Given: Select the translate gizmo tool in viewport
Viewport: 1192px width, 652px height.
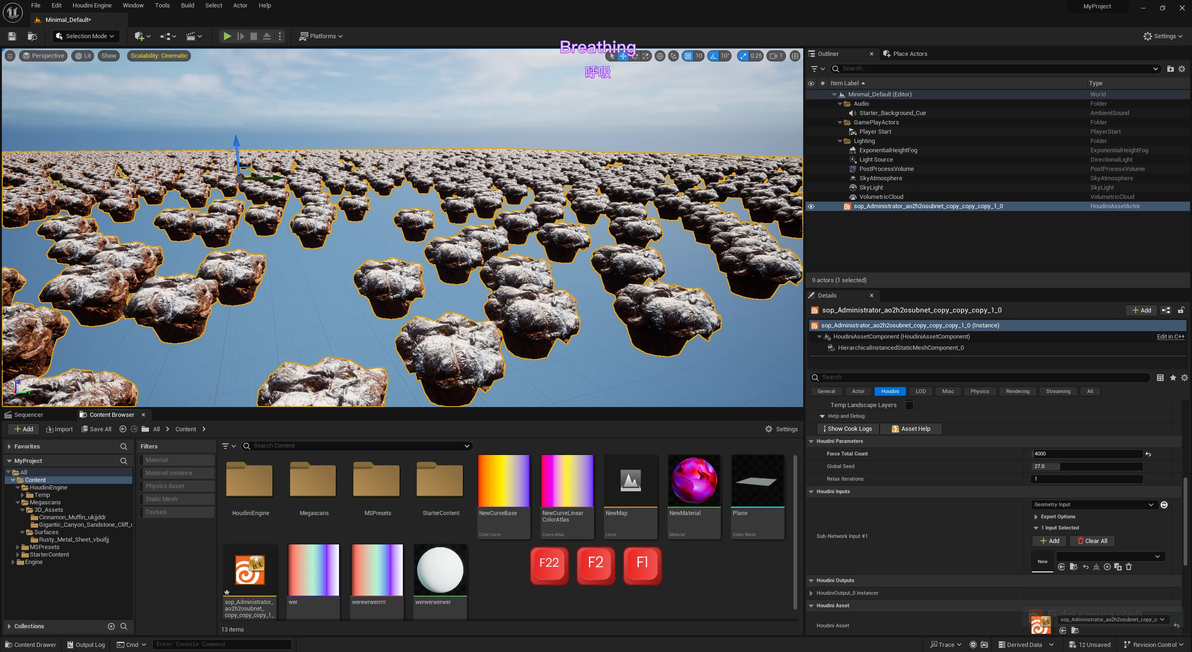Looking at the screenshot, I should pos(622,56).
